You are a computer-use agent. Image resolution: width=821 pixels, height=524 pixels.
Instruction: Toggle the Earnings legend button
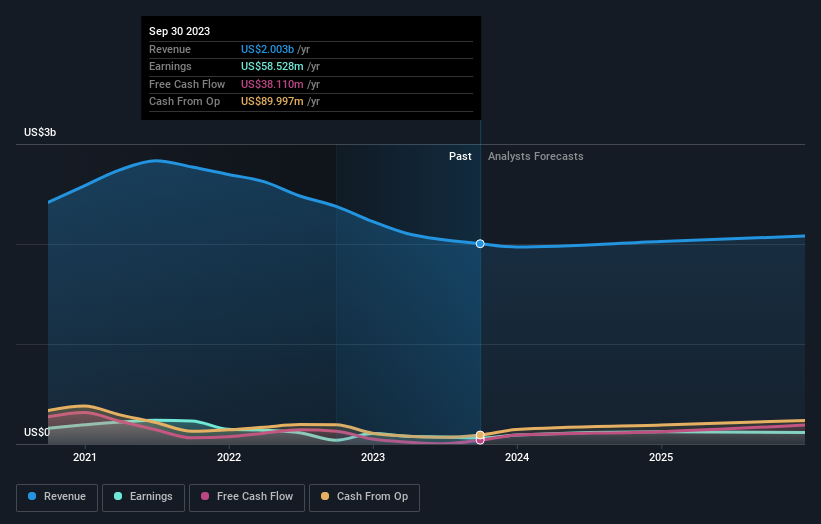pos(143,497)
